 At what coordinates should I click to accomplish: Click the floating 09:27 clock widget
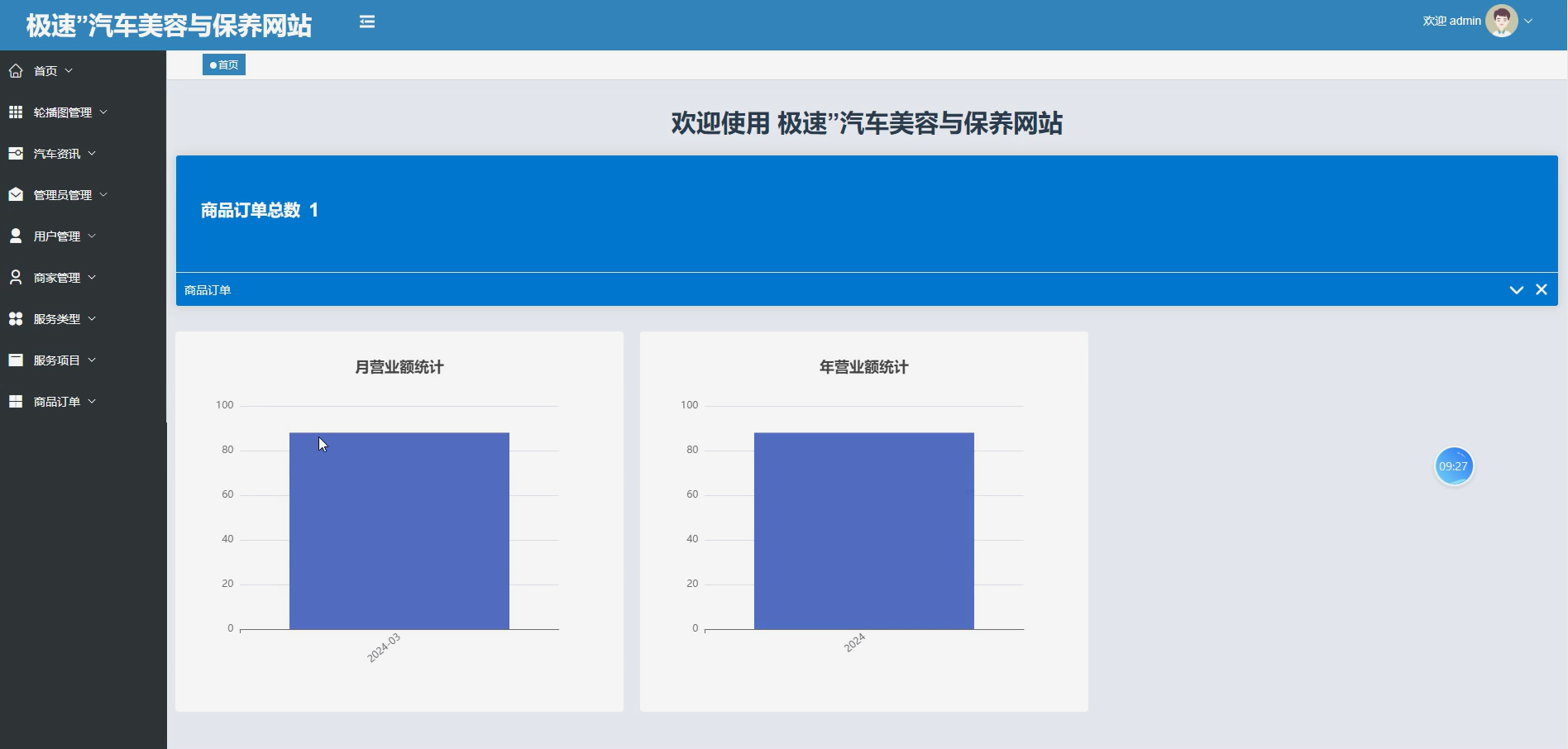[x=1454, y=465]
